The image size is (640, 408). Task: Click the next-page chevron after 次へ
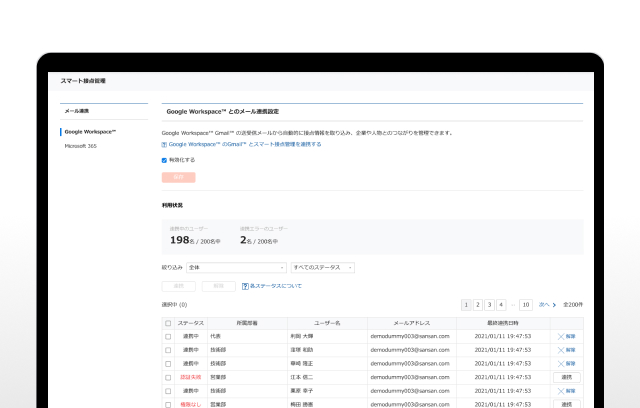(554, 305)
